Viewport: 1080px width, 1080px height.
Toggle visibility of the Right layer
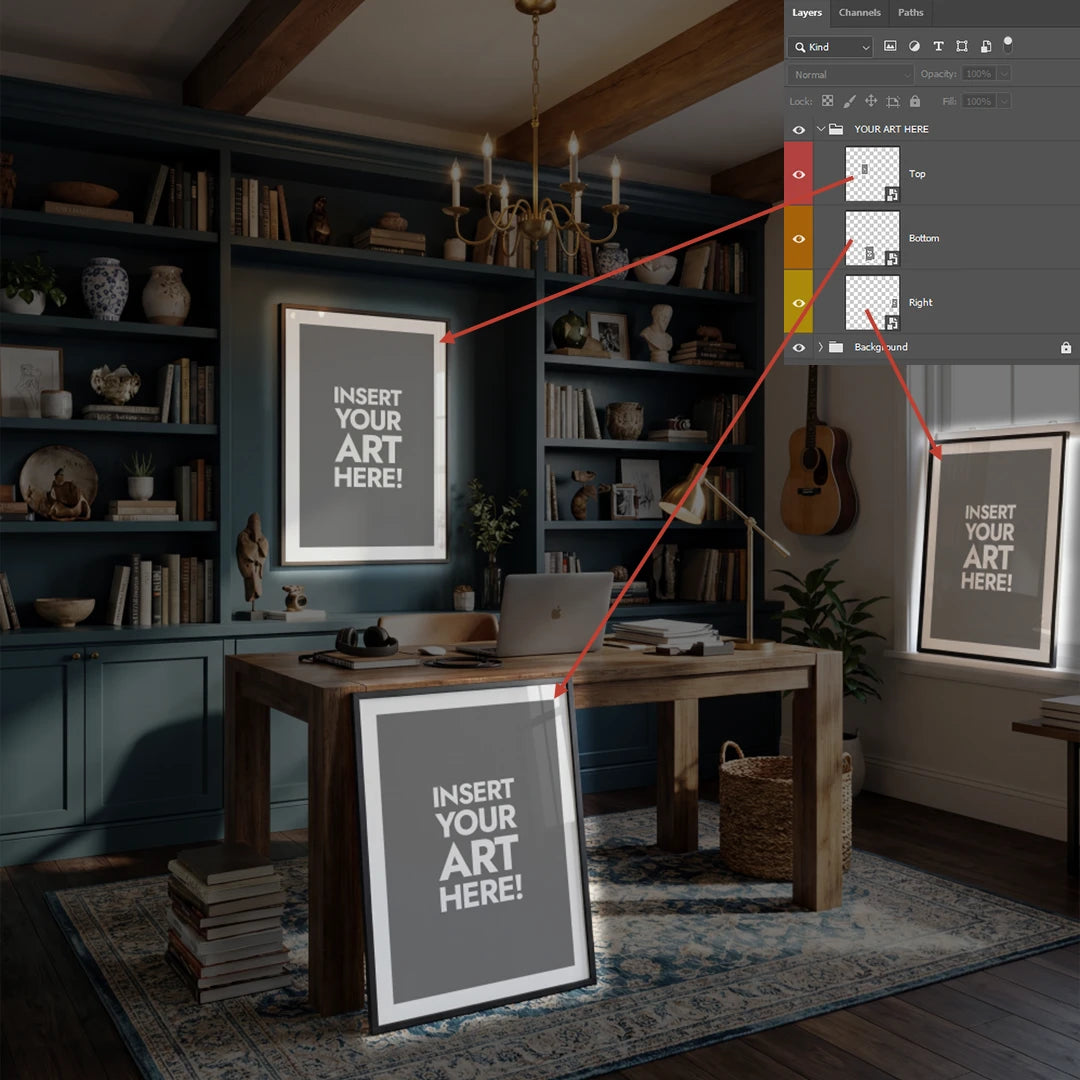point(798,303)
